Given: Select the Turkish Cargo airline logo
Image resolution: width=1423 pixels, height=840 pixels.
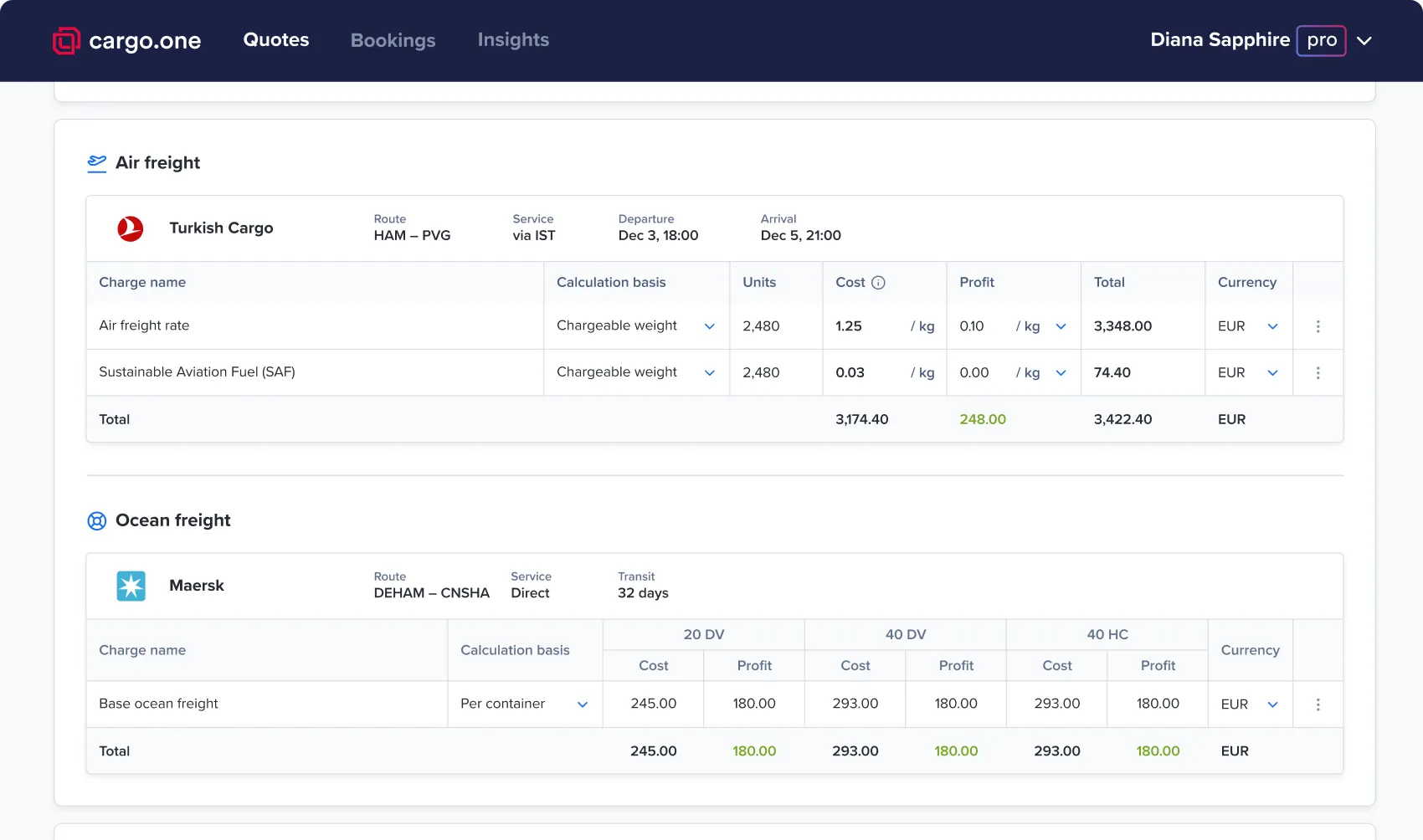Looking at the screenshot, I should click(x=131, y=228).
